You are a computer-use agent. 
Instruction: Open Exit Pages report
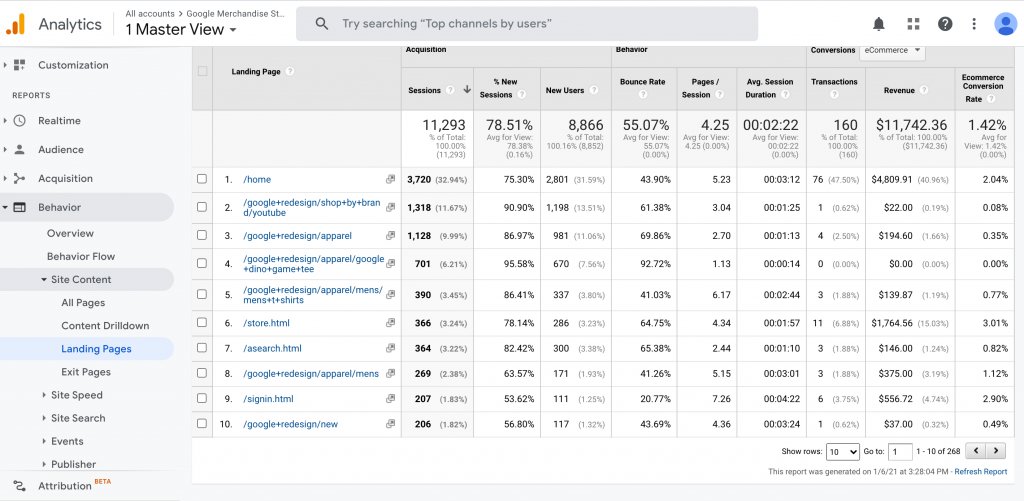[x=86, y=372]
